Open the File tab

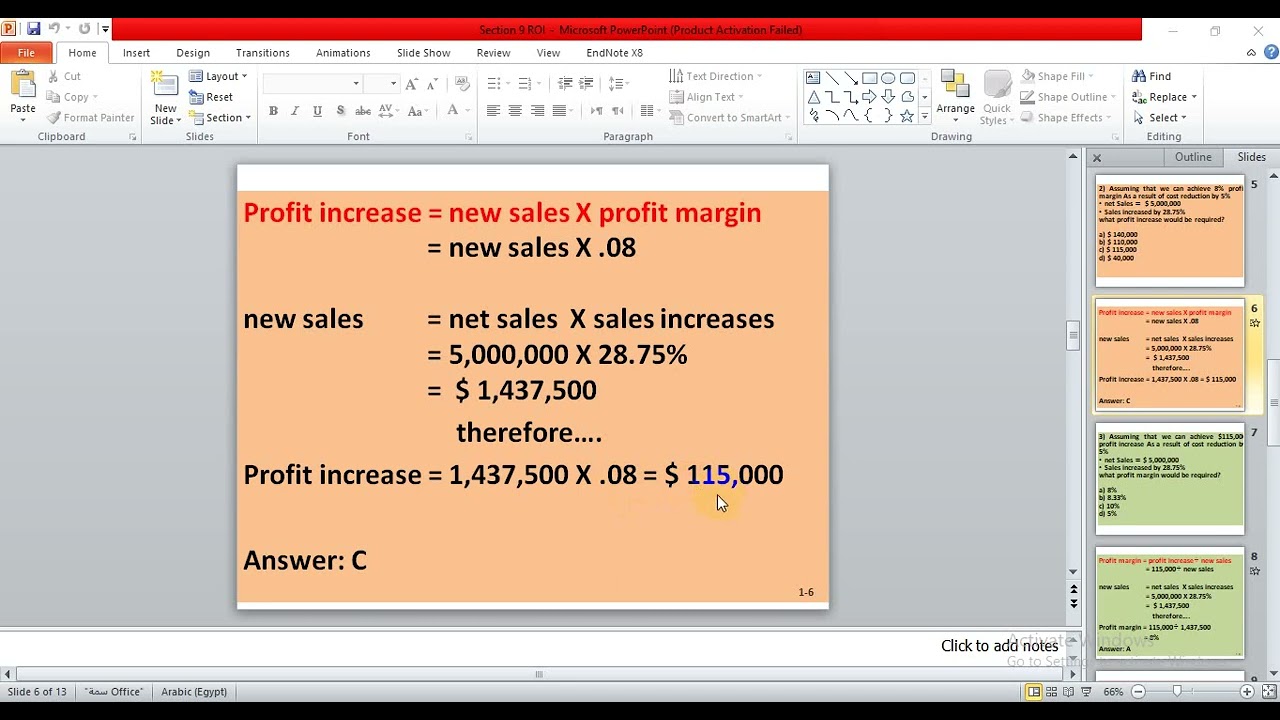[26, 53]
